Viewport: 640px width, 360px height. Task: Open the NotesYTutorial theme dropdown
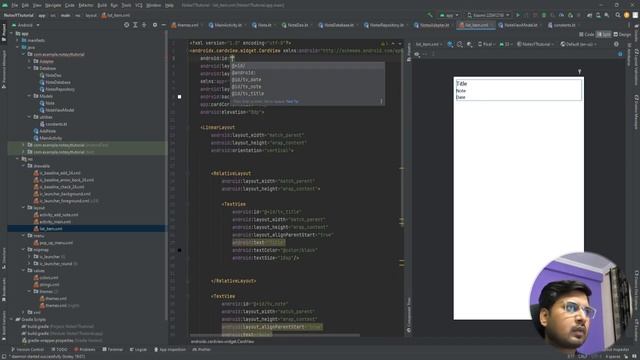coord(535,44)
